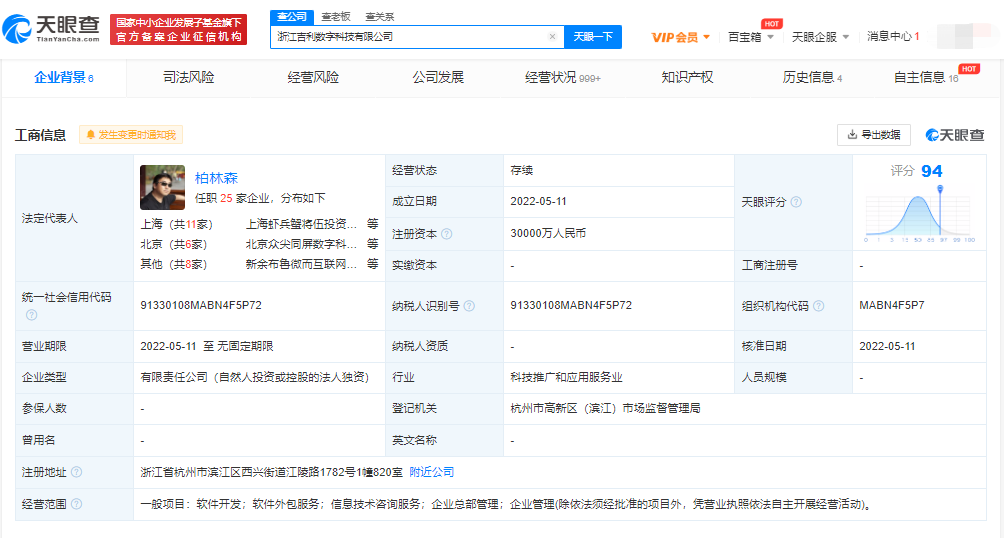Select the 查老板 search tab
The width and height of the screenshot is (1004, 538).
(336, 17)
